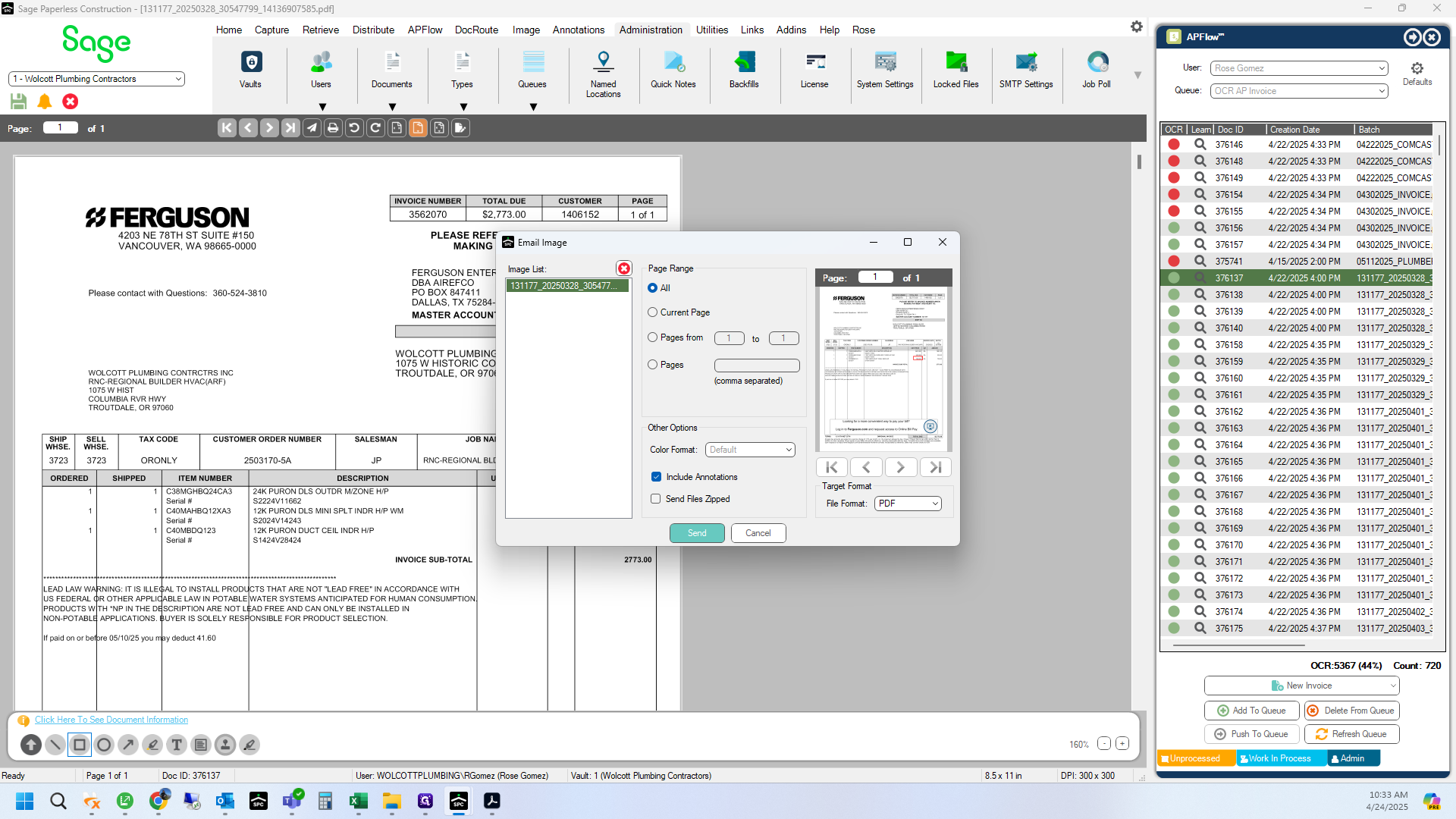Open the Retrieve menu
The image size is (1456, 819).
tap(321, 30)
